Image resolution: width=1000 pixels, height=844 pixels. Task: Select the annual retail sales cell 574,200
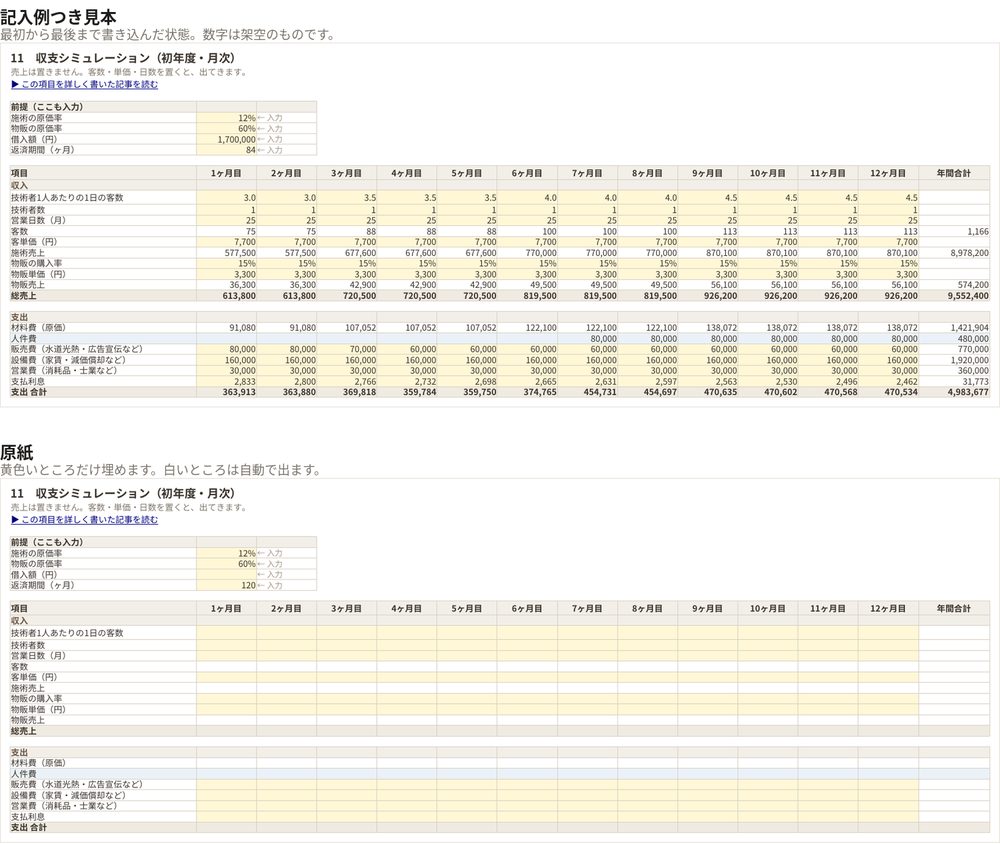tap(955, 285)
